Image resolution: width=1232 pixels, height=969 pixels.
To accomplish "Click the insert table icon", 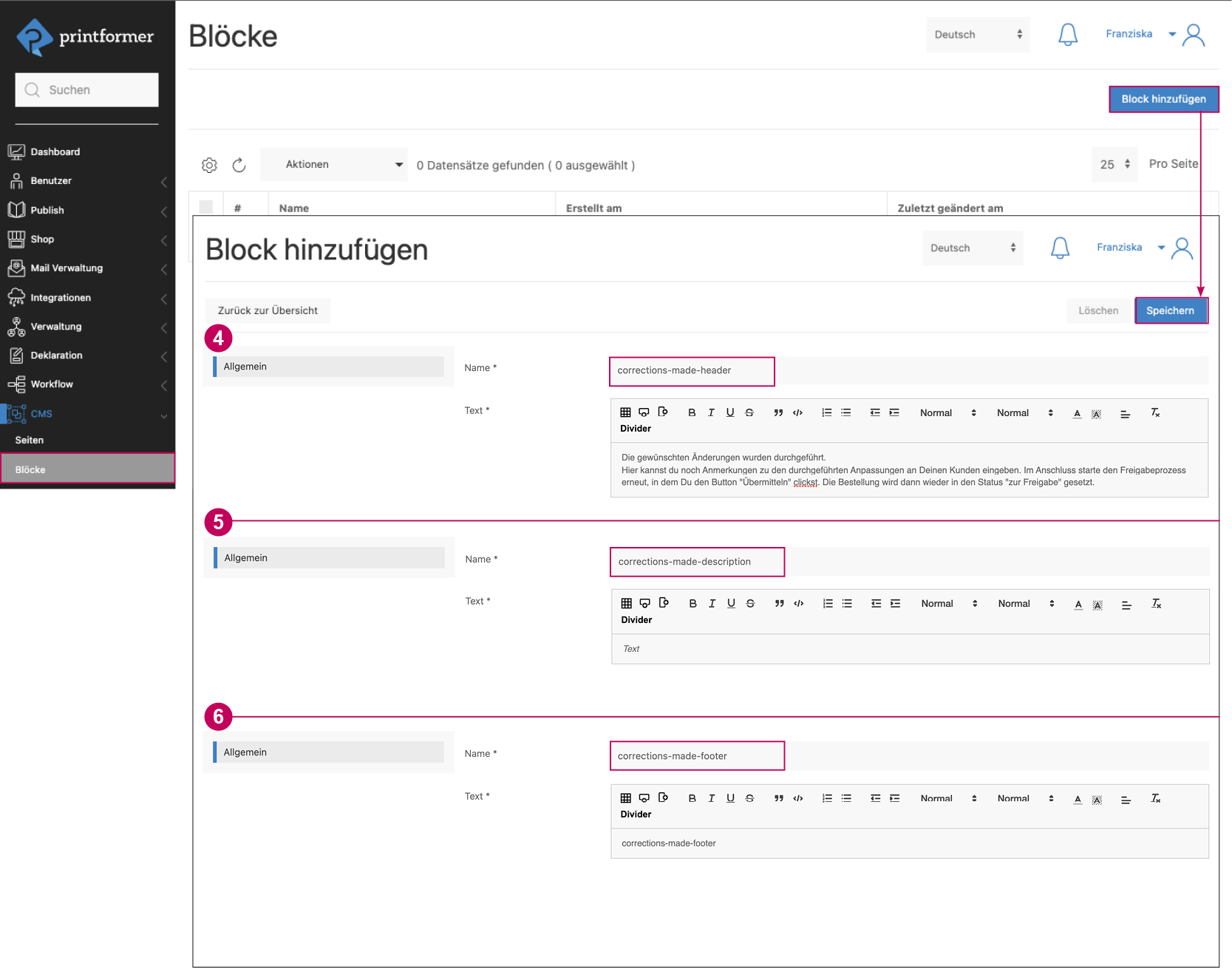I will (625, 412).
